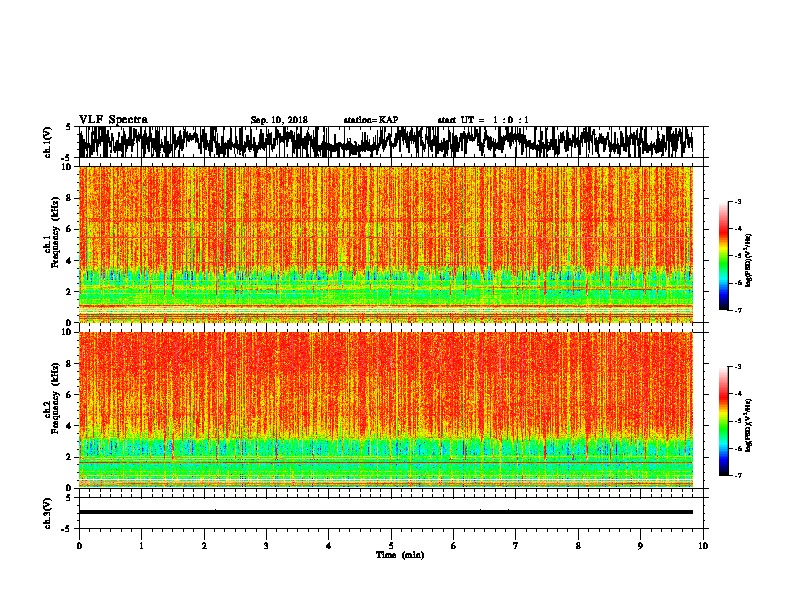The image size is (792, 612).
Task: Click the 'station=KAP' label
Action: click(x=371, y=120)
